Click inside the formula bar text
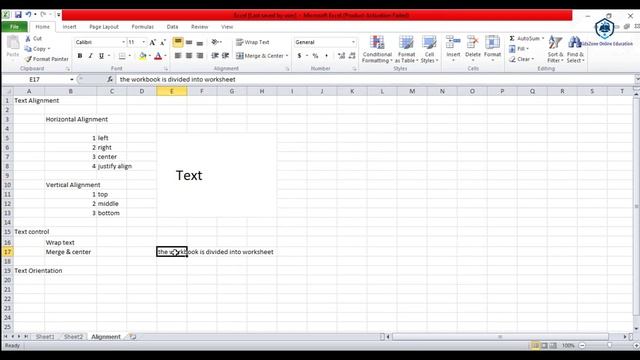This screenshot has height=360, width=640. point(178,79)
